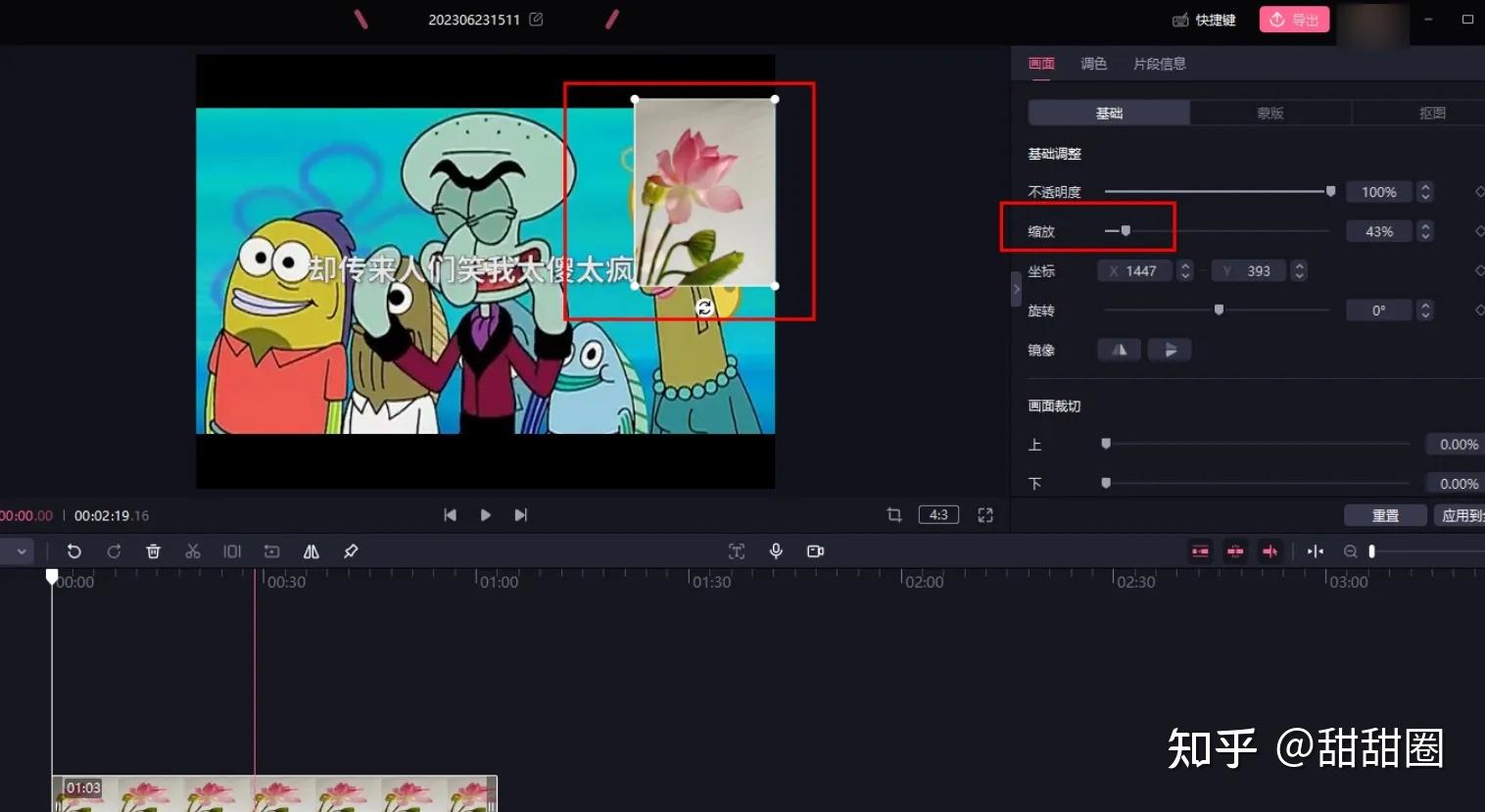Click the timeline zoom slider handle
This screenshot has width=1485, height=812.
[1371, 551]
